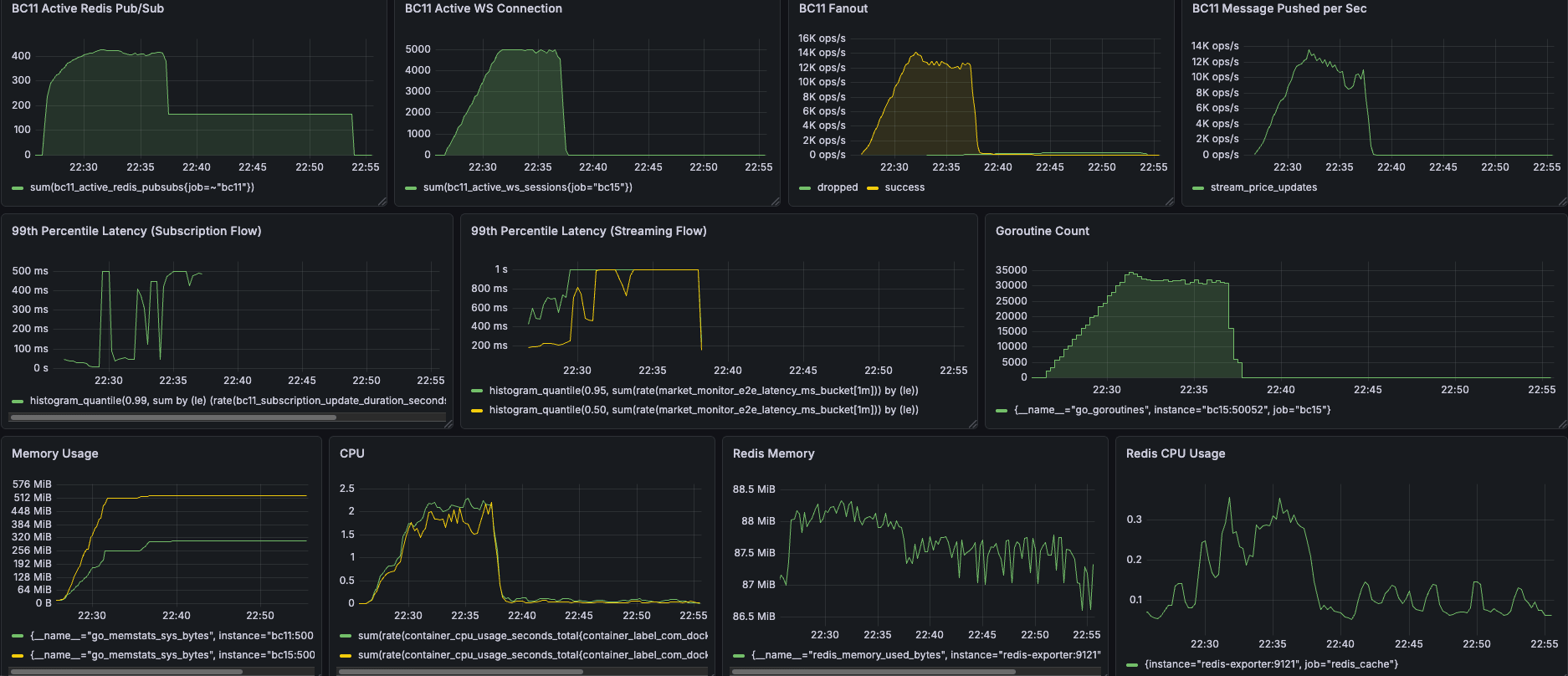Open the Memory Usage panel title menu

(x=55, y=453)
